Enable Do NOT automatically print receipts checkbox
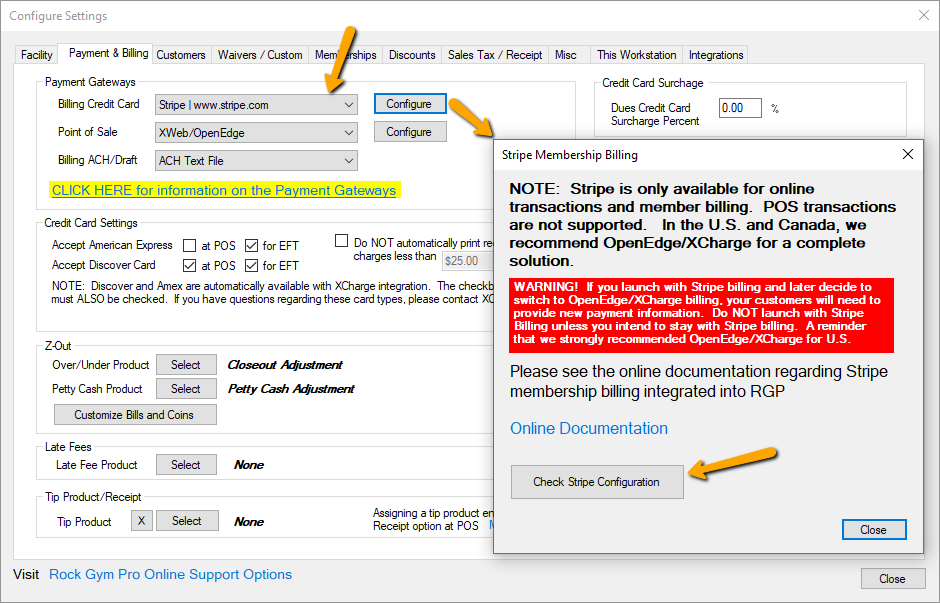 point(342,241)
